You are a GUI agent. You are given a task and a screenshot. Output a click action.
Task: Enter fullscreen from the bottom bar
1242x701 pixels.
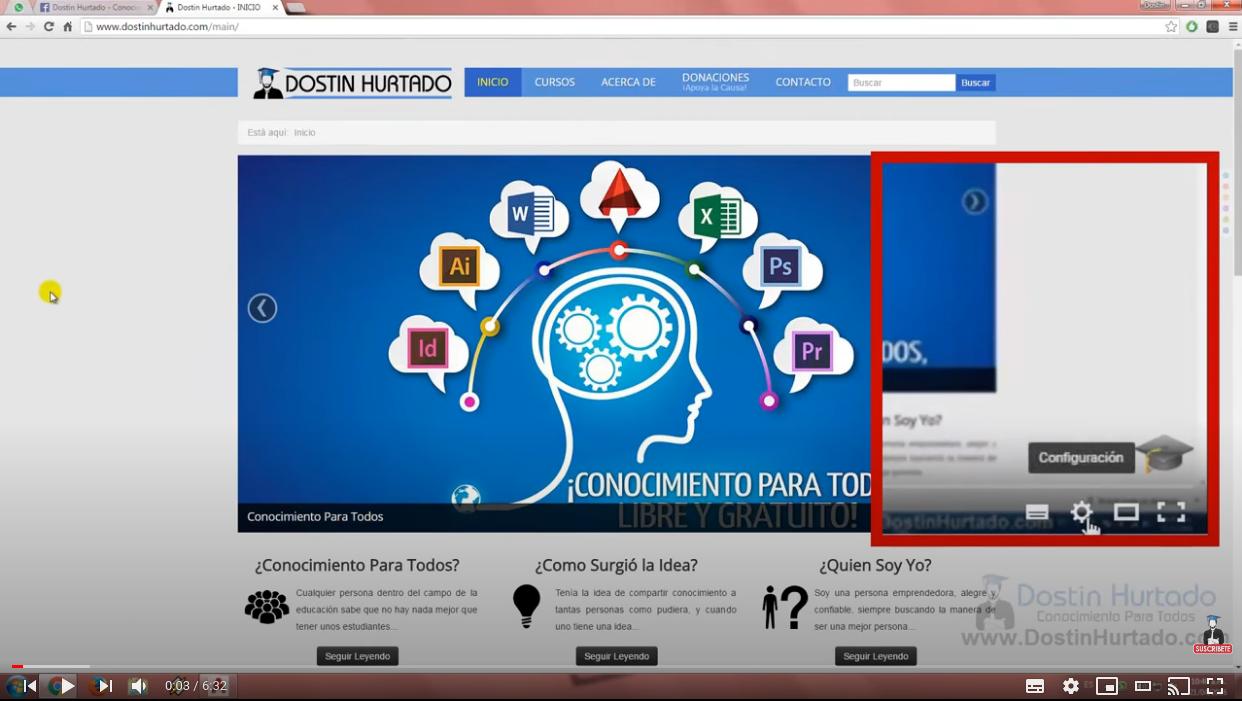1215,686
